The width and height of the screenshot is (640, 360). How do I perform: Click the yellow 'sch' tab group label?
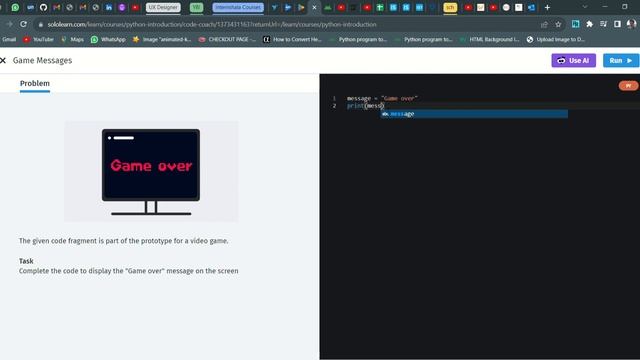(x=450, y=7)
